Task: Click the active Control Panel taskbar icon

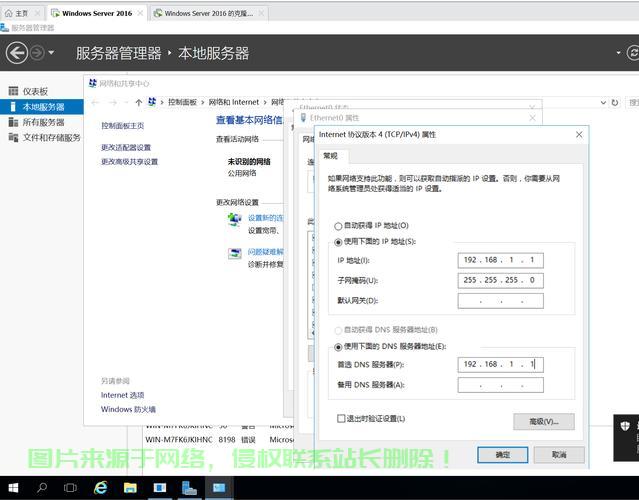Action: click(x=218, y=488)
